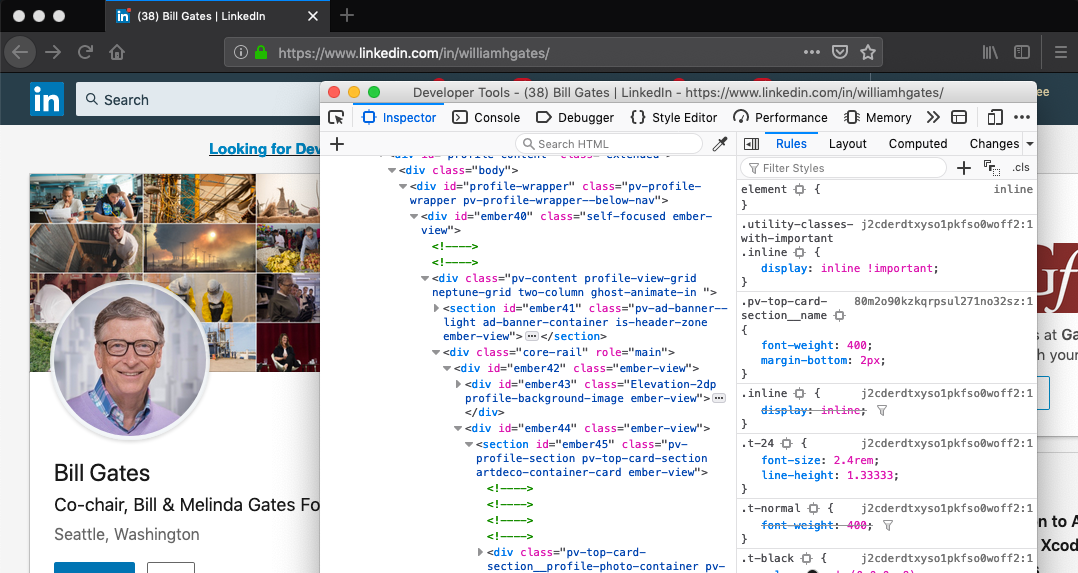
Task: Select the element rule's selector highlighter
Action: click(799, 189)
